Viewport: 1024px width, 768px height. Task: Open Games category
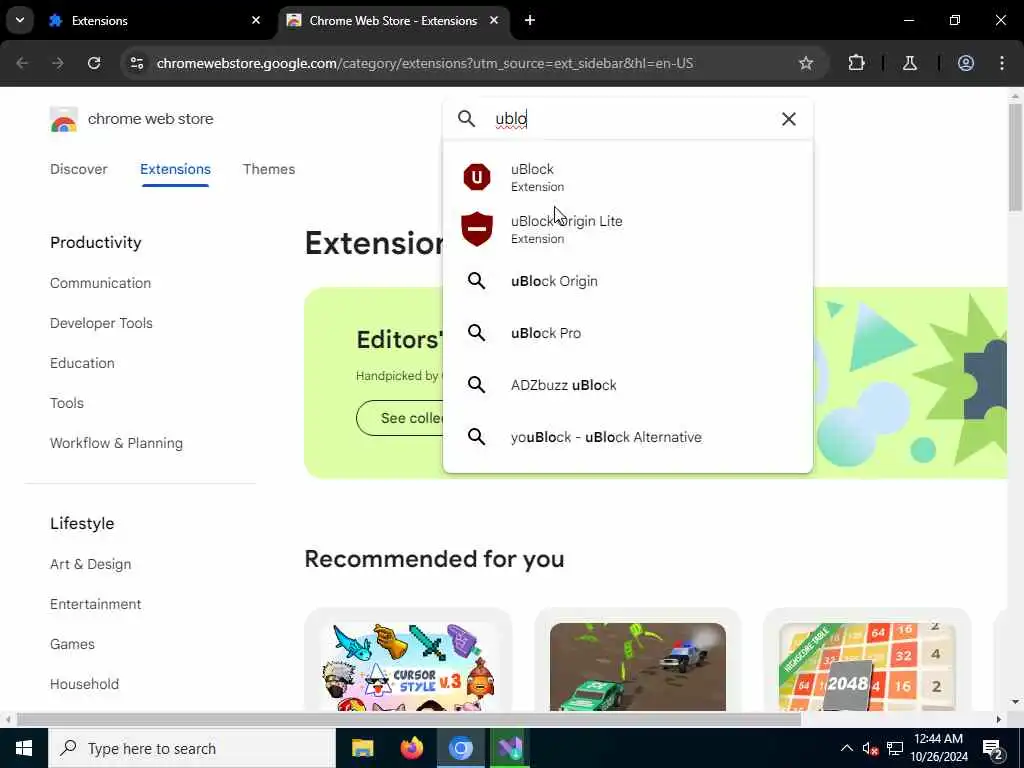[72, 644]
